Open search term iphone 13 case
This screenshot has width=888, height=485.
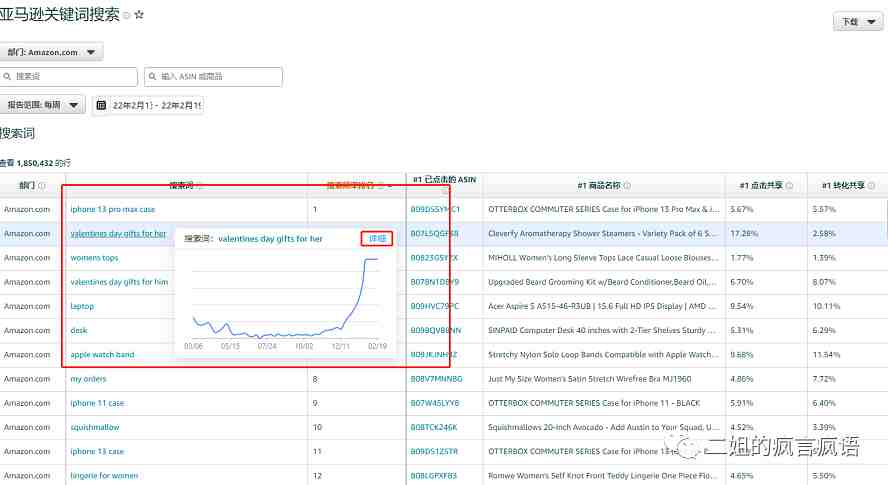97,452
